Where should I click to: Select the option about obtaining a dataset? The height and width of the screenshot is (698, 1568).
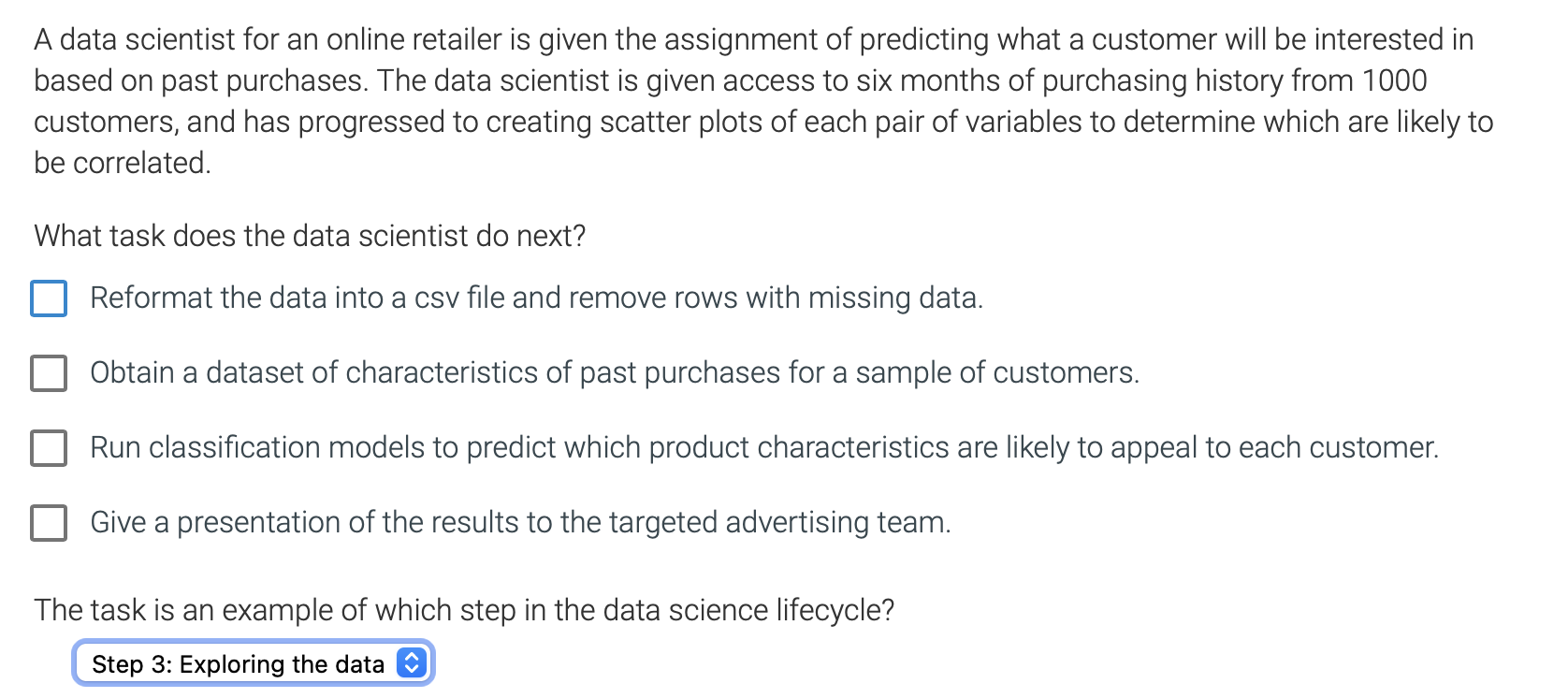49,373
